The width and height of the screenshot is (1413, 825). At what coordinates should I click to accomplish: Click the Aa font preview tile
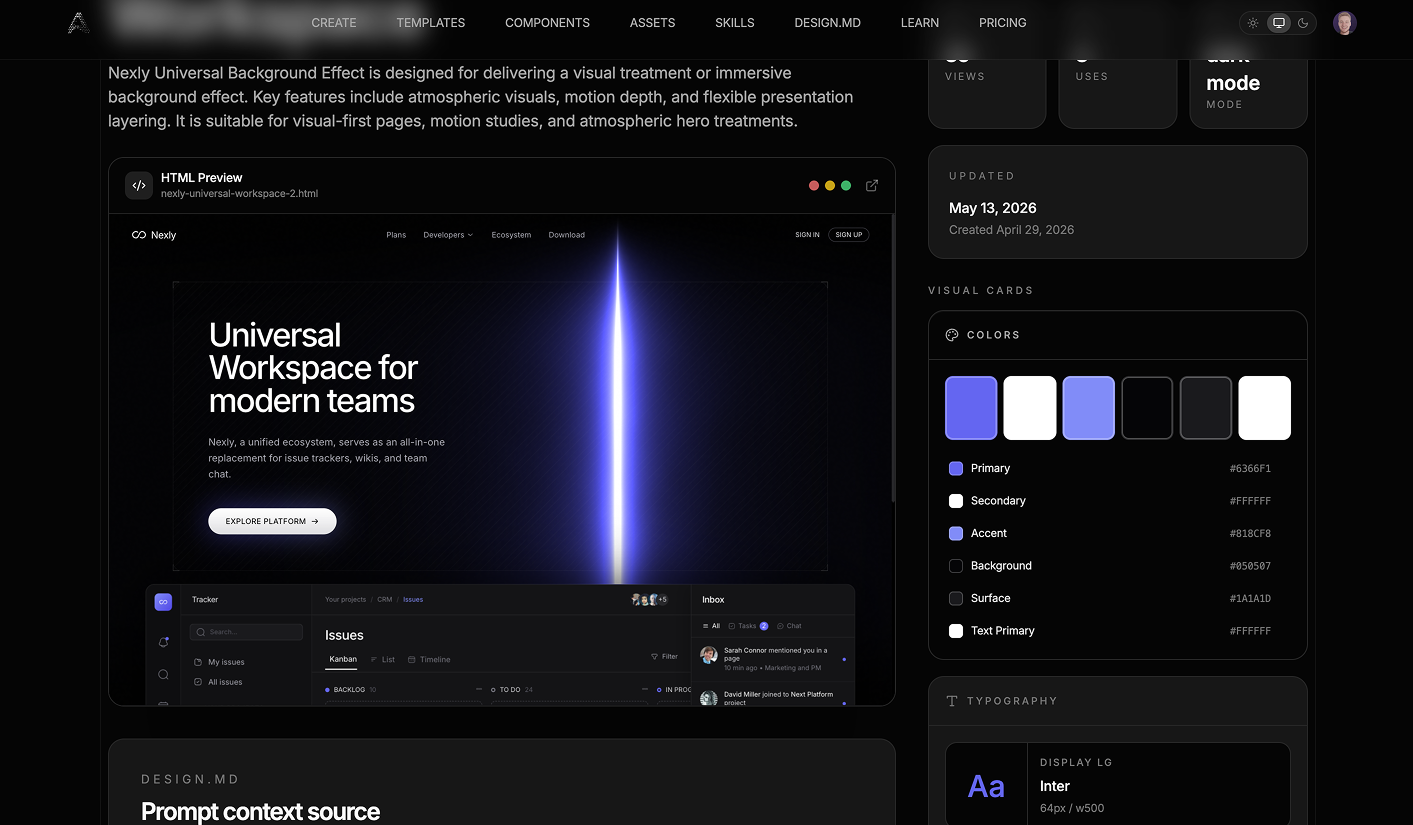(986, 785)
